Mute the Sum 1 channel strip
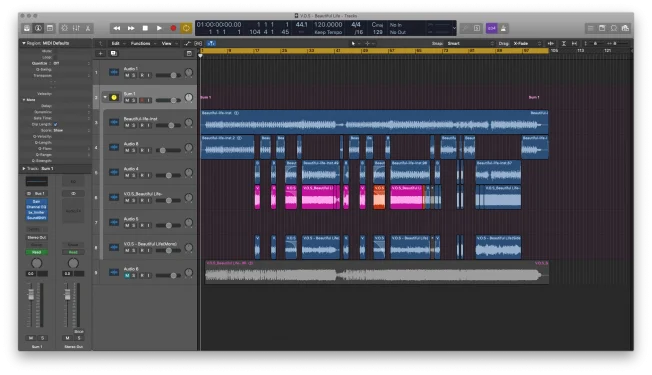The image size is (652, 375). coord(31,338)
